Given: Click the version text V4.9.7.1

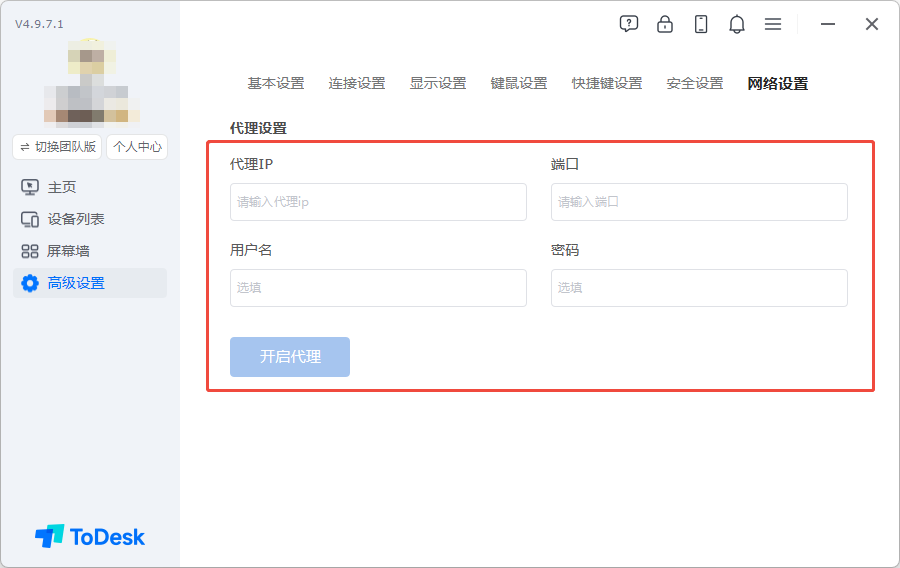Looking at the screenshot, I should (x=39, y=24).
